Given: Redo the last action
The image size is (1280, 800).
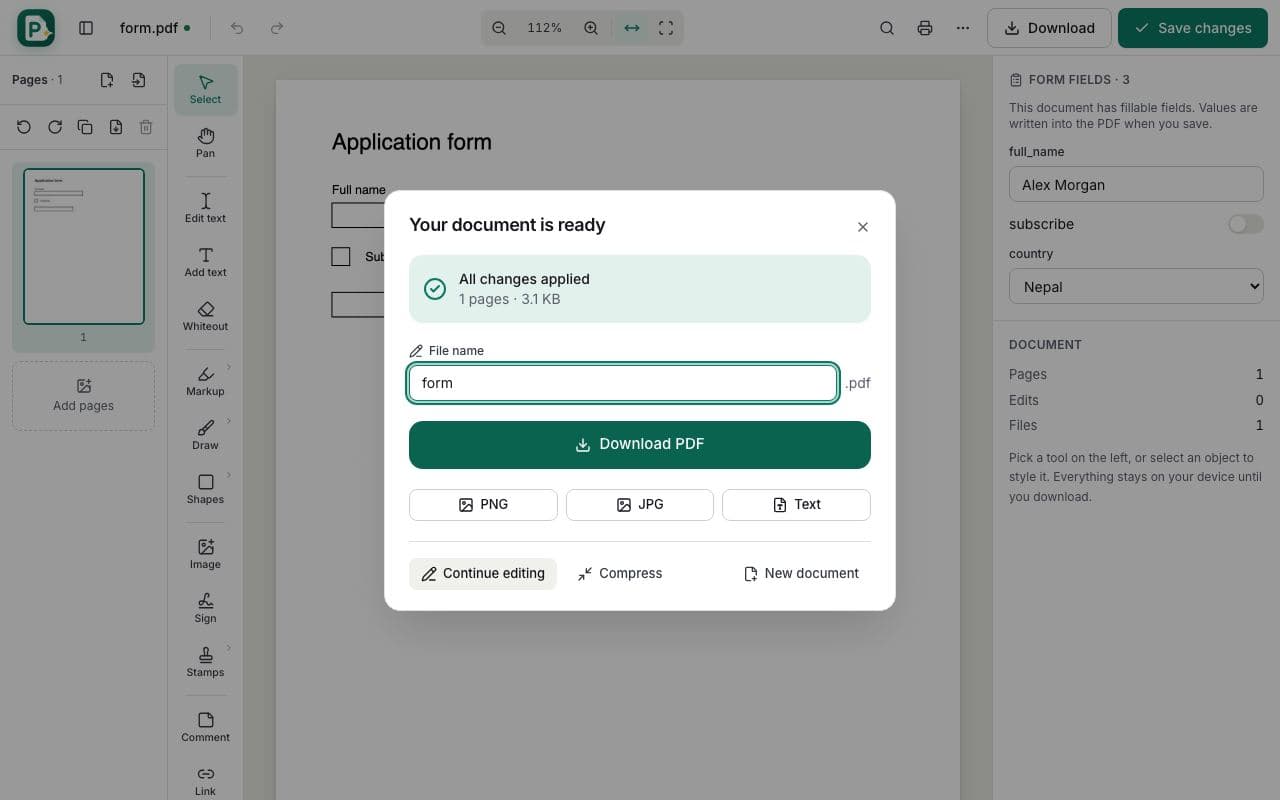Looking at the screenshot, I should point(277,28).
